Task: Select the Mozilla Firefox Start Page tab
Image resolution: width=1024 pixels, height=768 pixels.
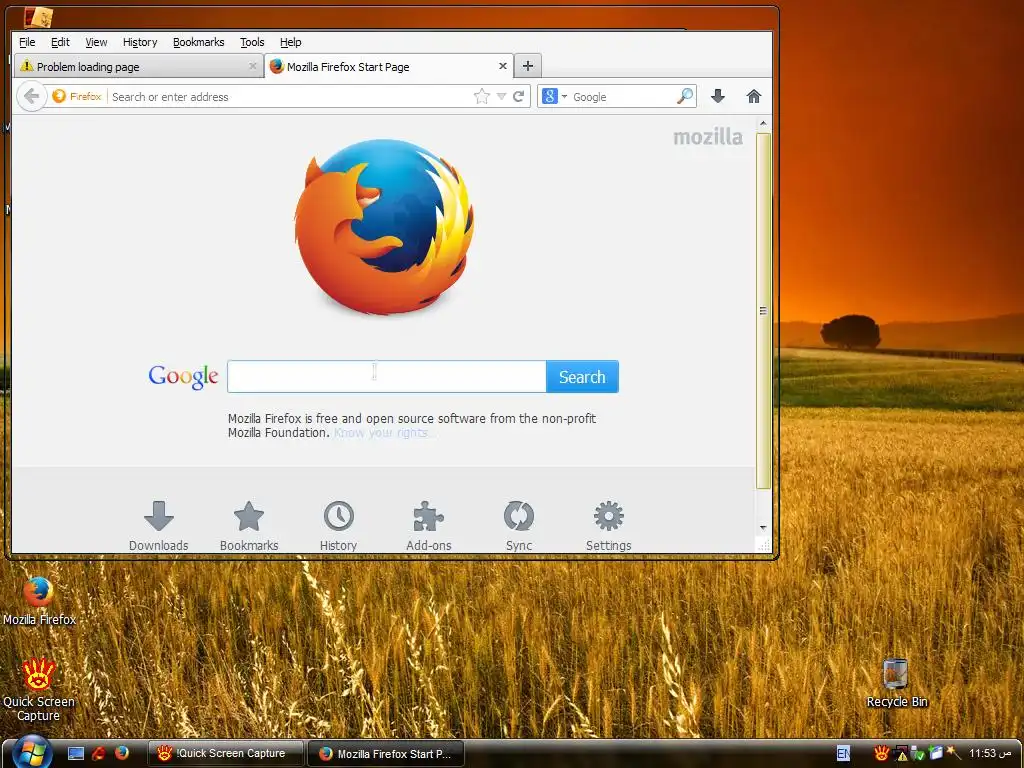Action: click(388, 67)
